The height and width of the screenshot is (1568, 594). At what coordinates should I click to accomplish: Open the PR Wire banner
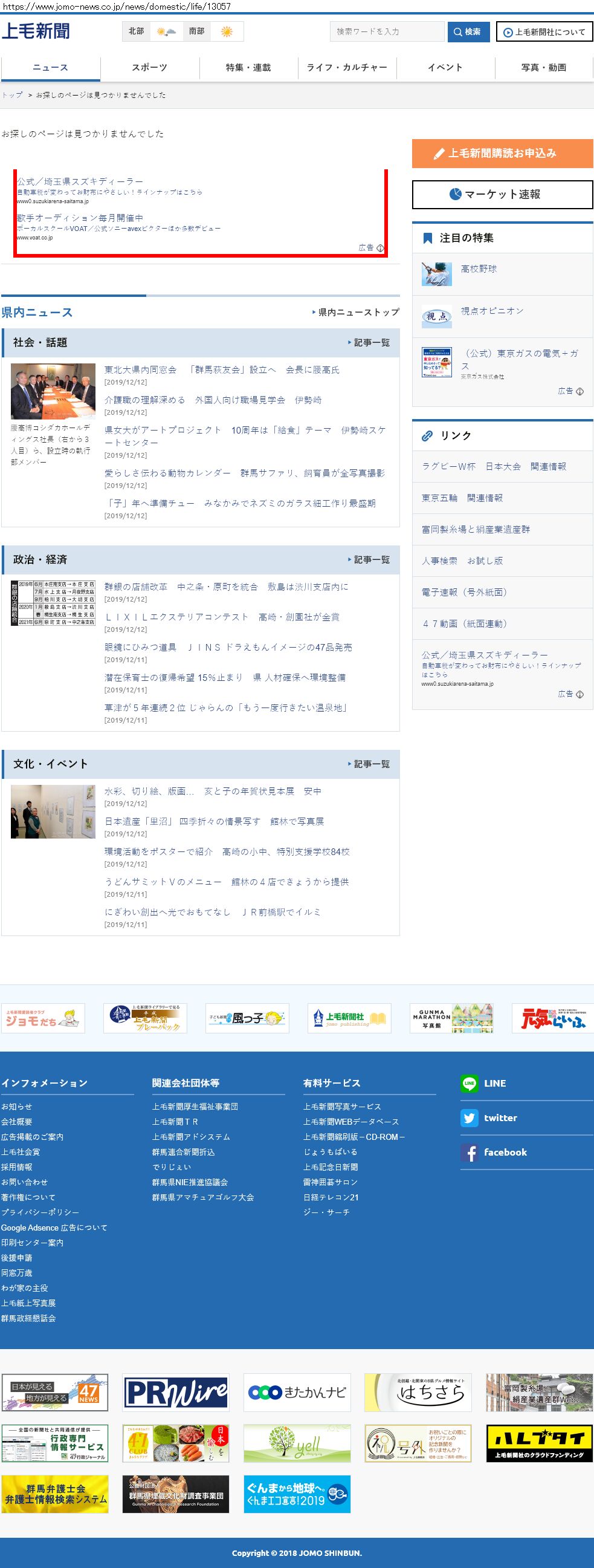176,1392
